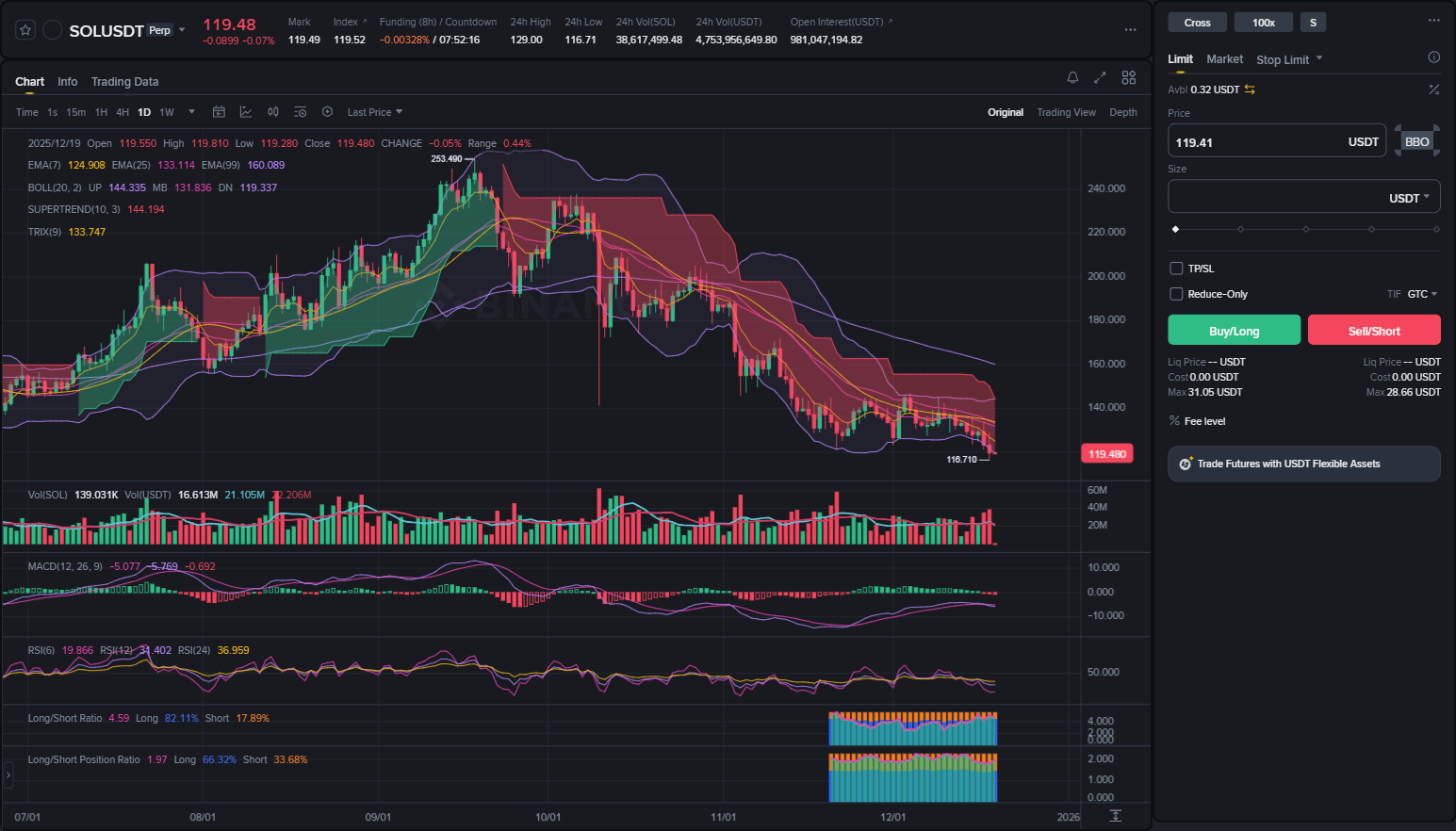Click the chart scroll-lock icon beside 2026
This screenshot has width=1456, height=831.
click(x=1115, y=816)
